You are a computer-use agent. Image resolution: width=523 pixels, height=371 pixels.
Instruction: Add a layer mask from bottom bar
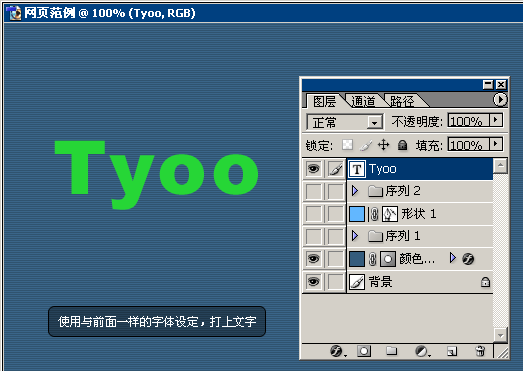click(364, 351)
